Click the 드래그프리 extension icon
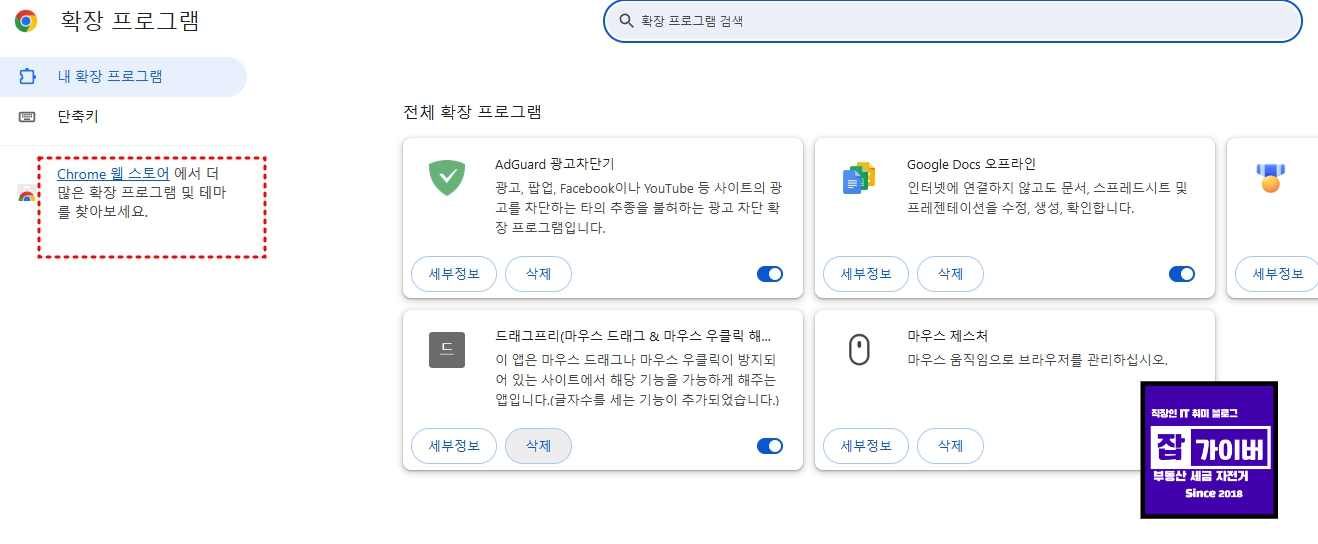The image size is (1318, 544). [x=447, y=349]
